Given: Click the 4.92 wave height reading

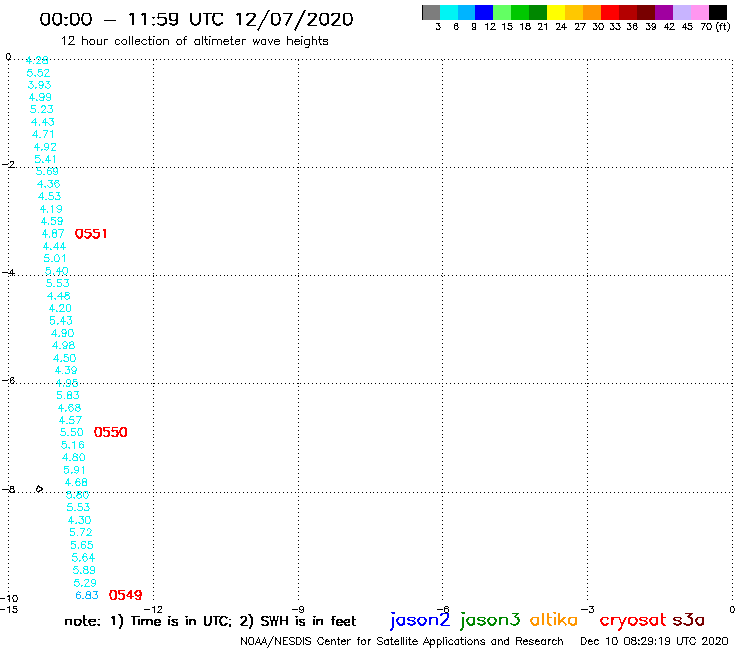Looking at the screenshot, I should [45, 147].
